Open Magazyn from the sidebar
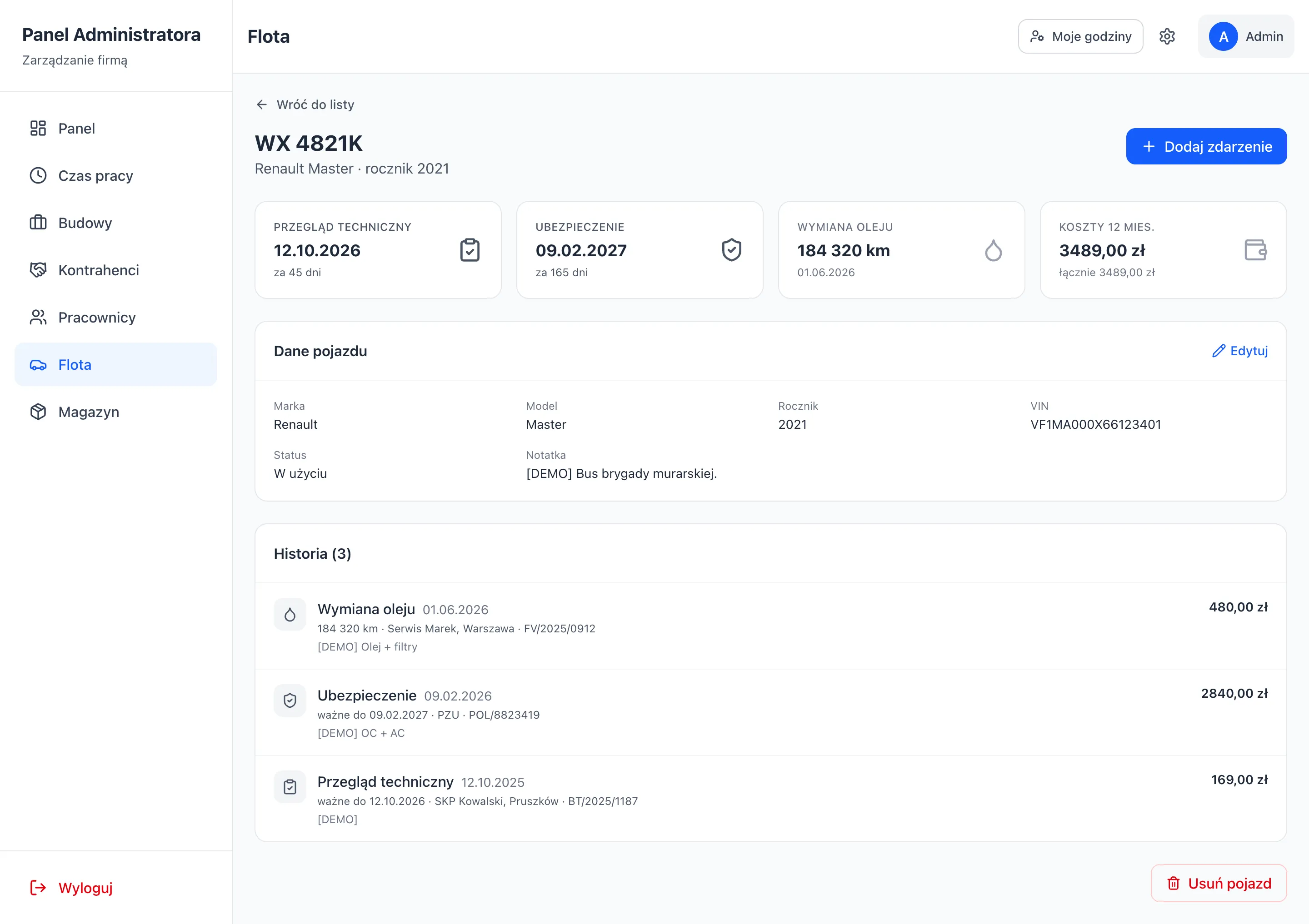 point(116,412)
